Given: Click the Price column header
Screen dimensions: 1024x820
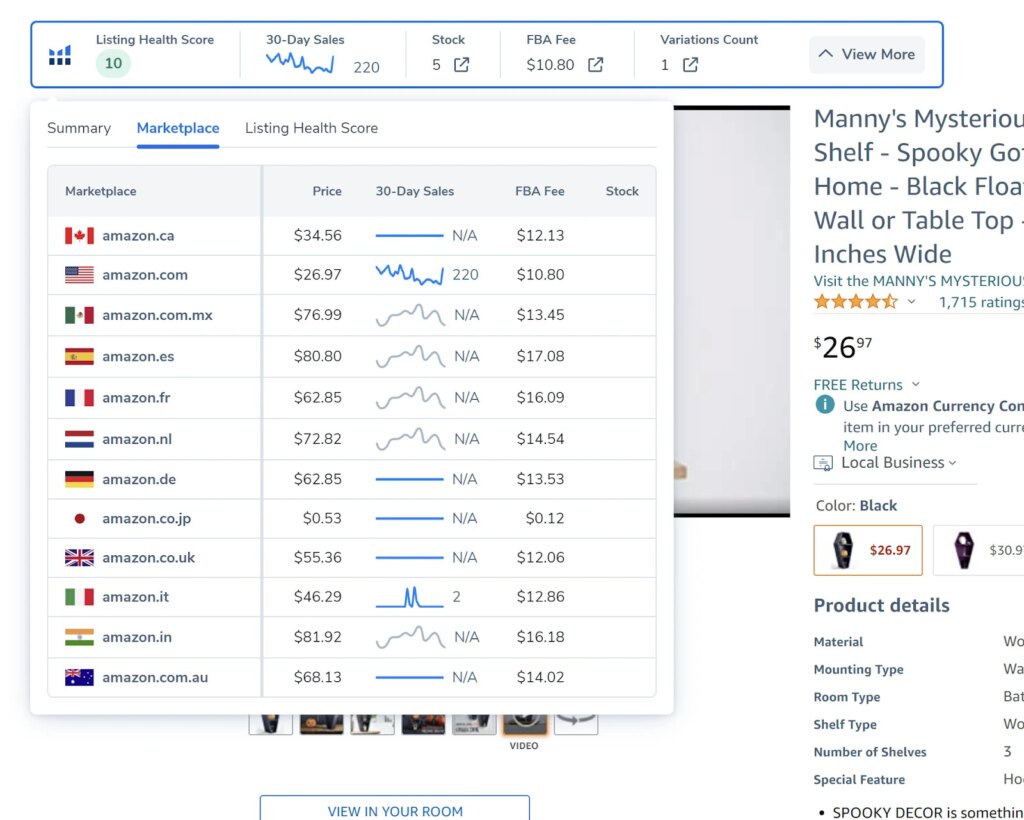Looking at the screenshot, I should pos(327,191).
